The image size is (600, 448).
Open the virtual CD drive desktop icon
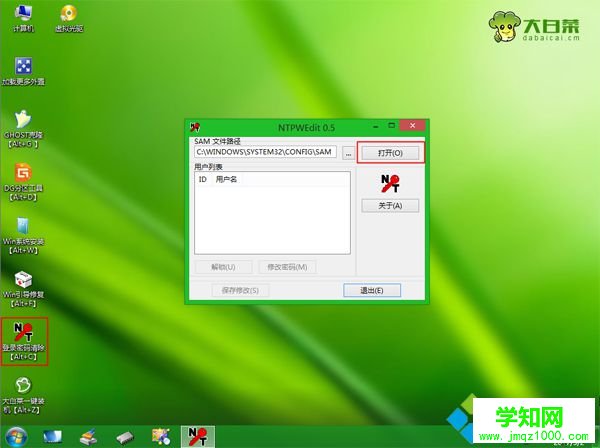(69, 18)
